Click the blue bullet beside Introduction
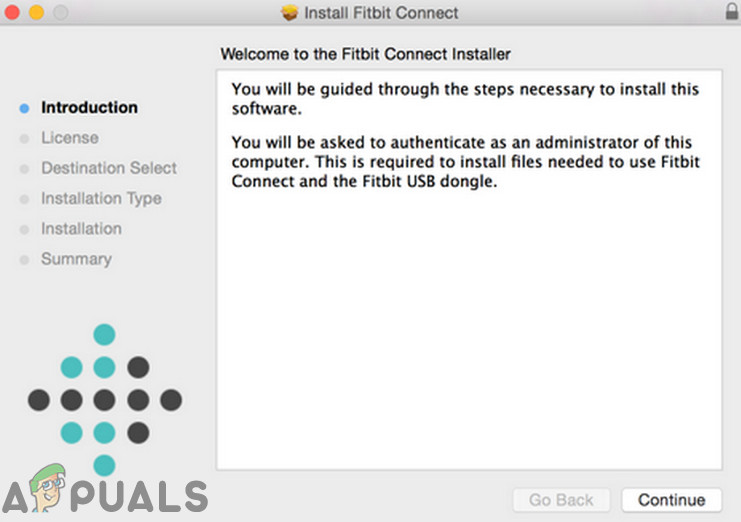 tap(24, 108)
